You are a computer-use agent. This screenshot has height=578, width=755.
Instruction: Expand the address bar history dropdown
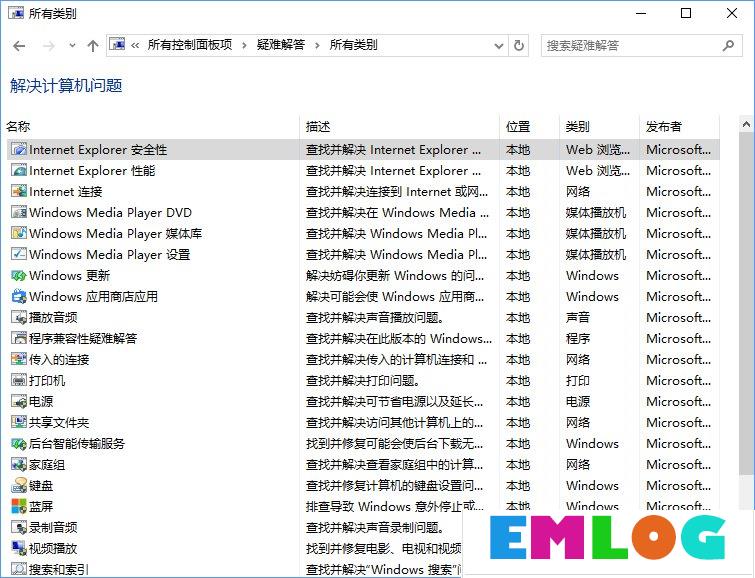499,46
